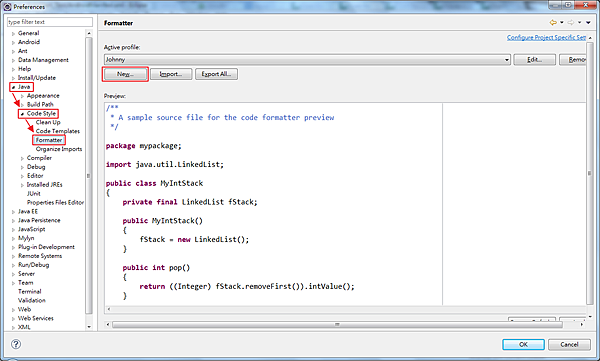Expand the Compiler tree node
Image resolution: width=600 pixels, height=361 pixels.
click(22, 158)
